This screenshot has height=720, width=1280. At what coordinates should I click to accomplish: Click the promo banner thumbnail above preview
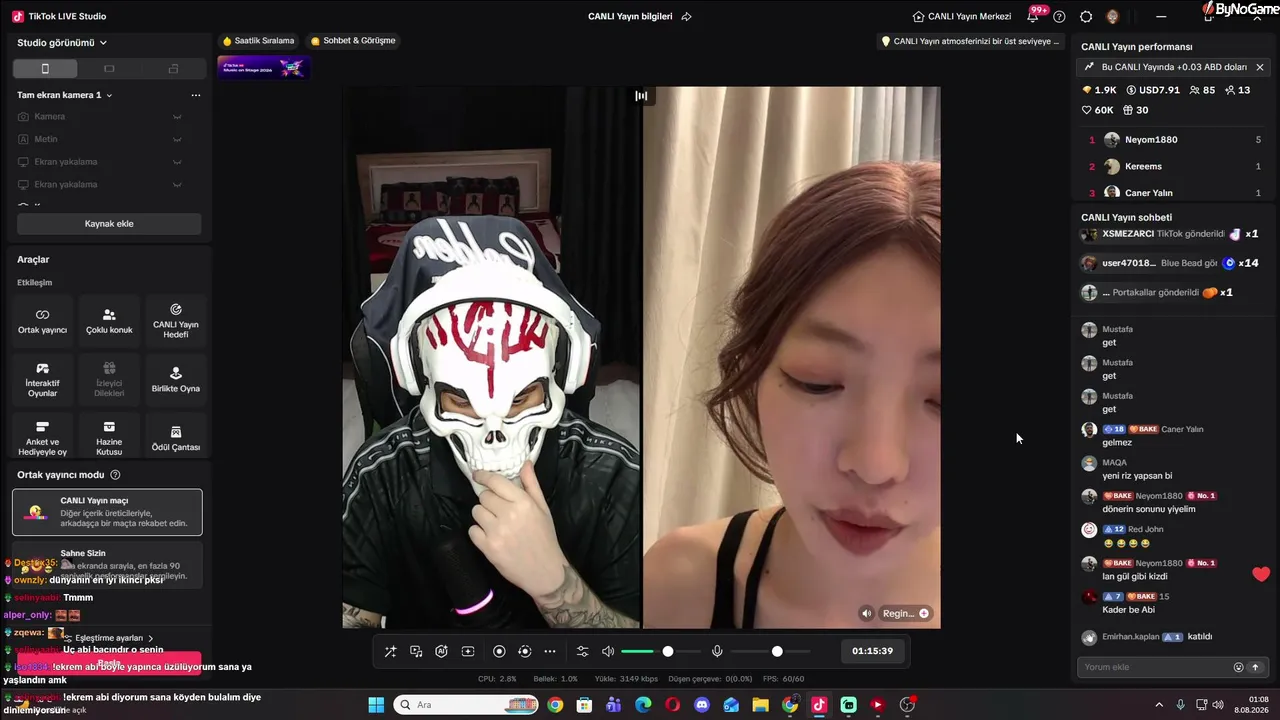tap(263, 67)
